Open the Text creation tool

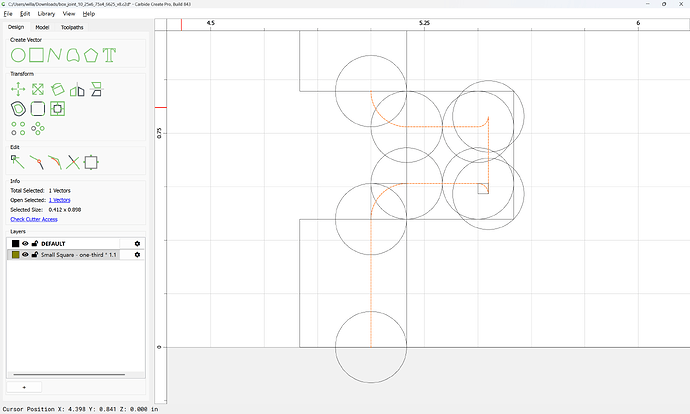pos(109,55)
